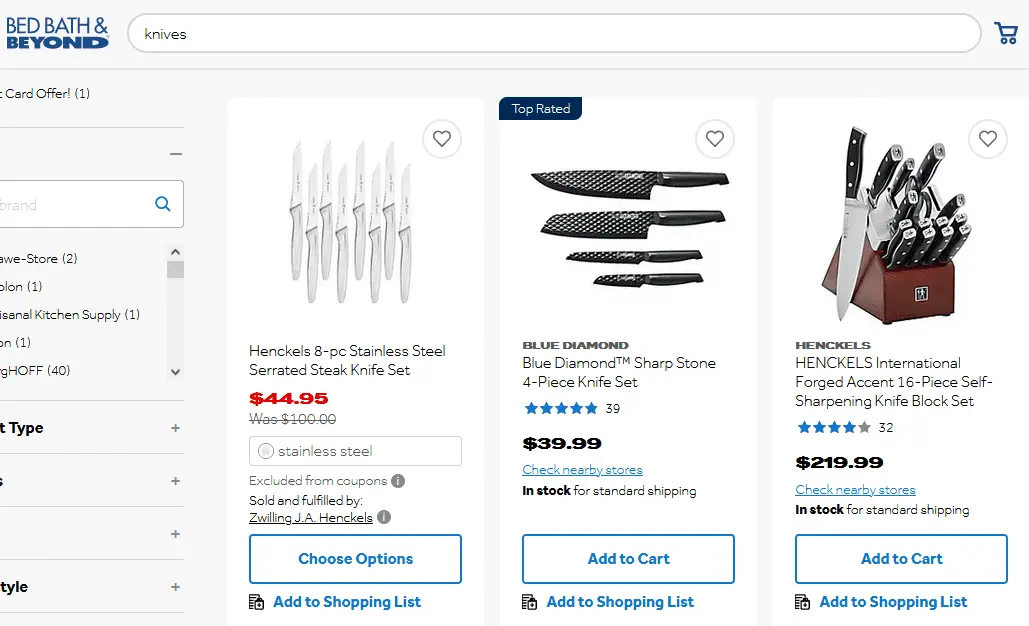The height and width of the screenshot is (626, 1029).
Task: Click Choose Options for Henckels steak knives
Action: [355, 559]
